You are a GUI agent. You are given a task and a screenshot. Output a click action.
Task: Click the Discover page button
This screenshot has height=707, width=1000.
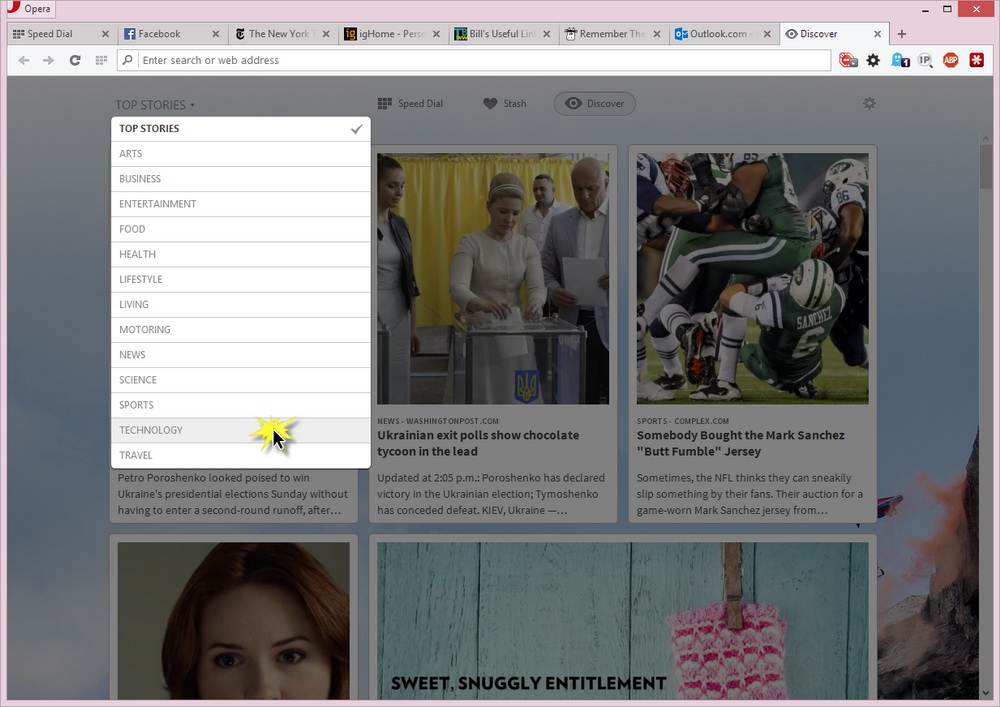click(x=594, y=103)
